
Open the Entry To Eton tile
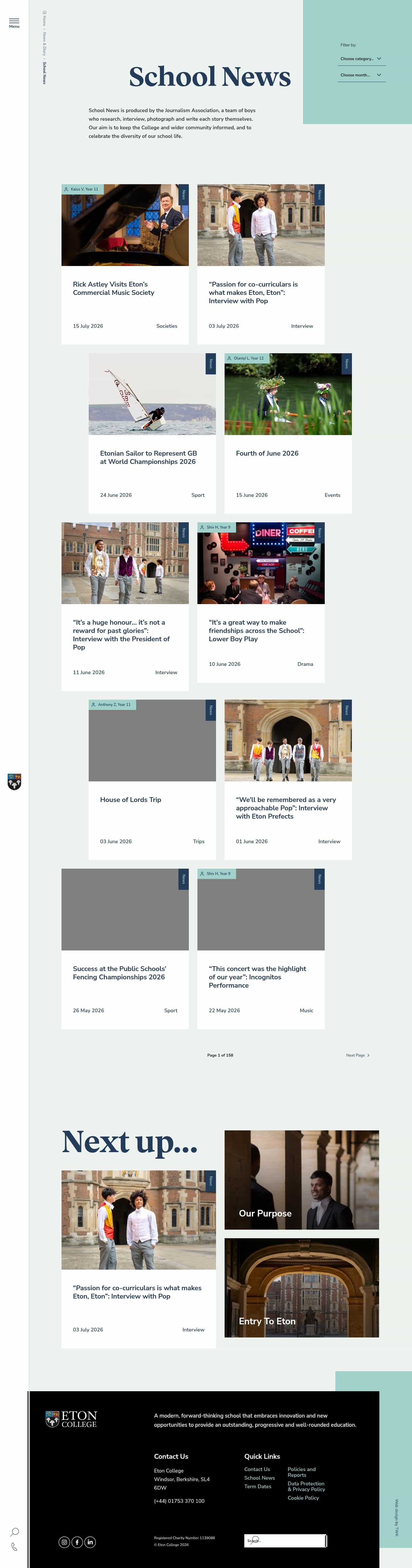302,1287
